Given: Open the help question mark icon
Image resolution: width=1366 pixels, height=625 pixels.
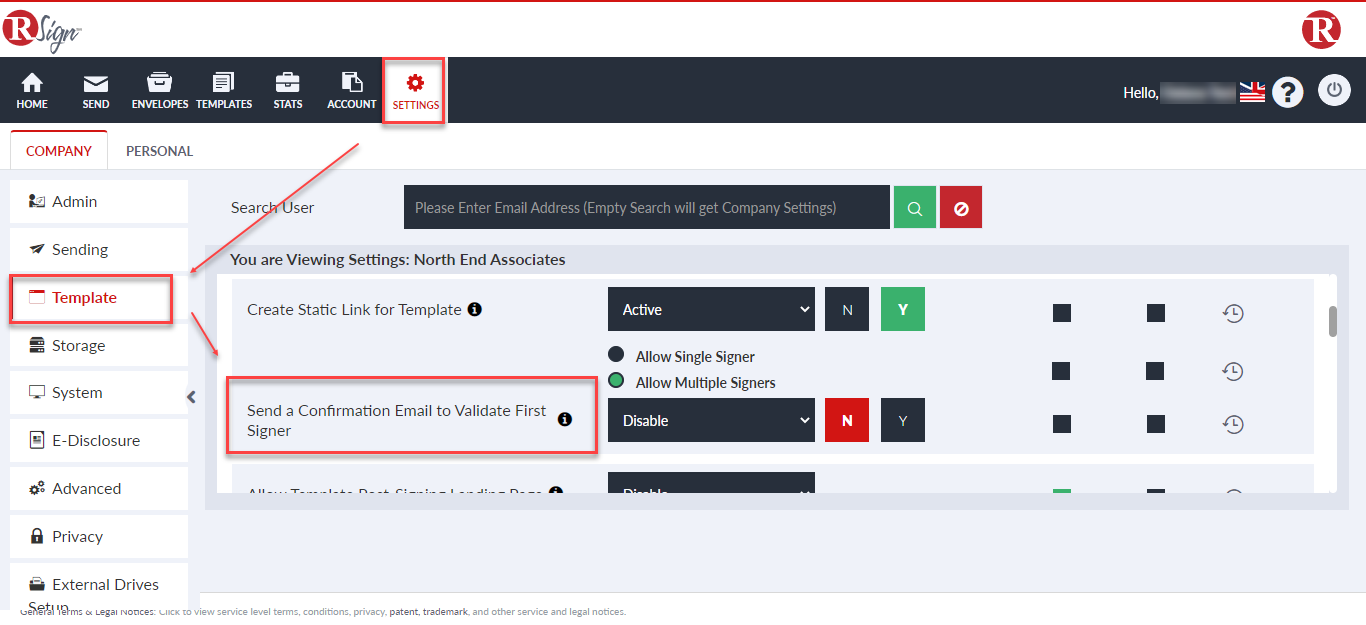Looking at the screenshot, I should [x=1288, y=92].
